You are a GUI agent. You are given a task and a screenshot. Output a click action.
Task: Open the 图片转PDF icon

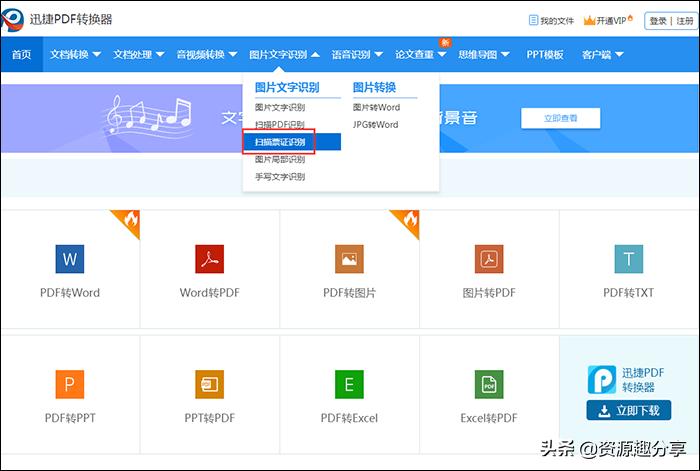489,259
